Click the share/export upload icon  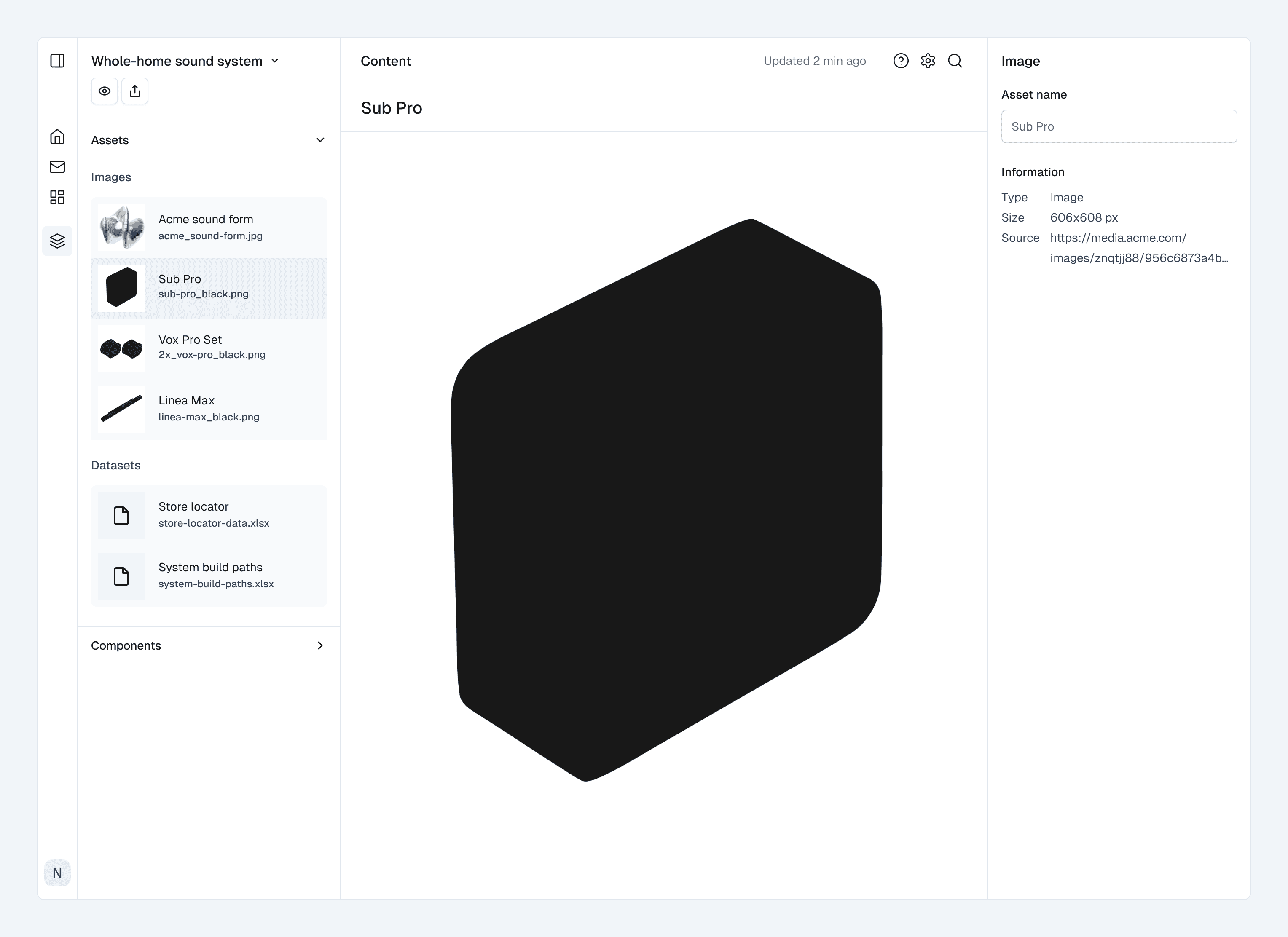(134, 91)
